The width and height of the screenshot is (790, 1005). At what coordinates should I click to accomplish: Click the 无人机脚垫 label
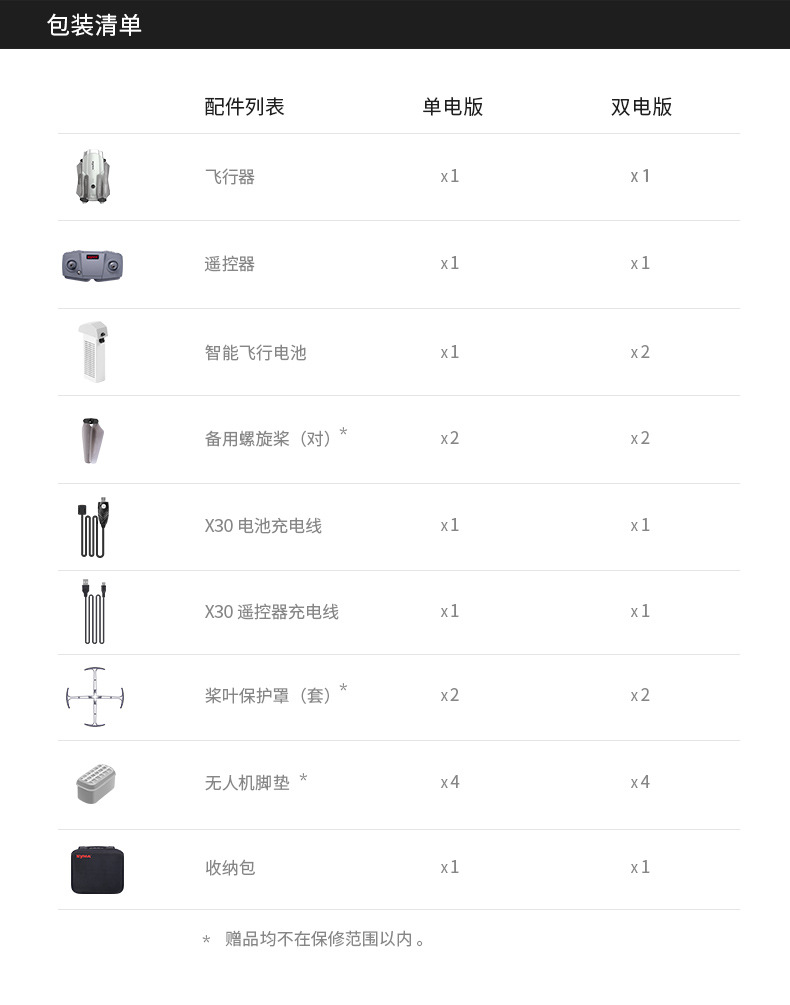[x=248, y=782]
